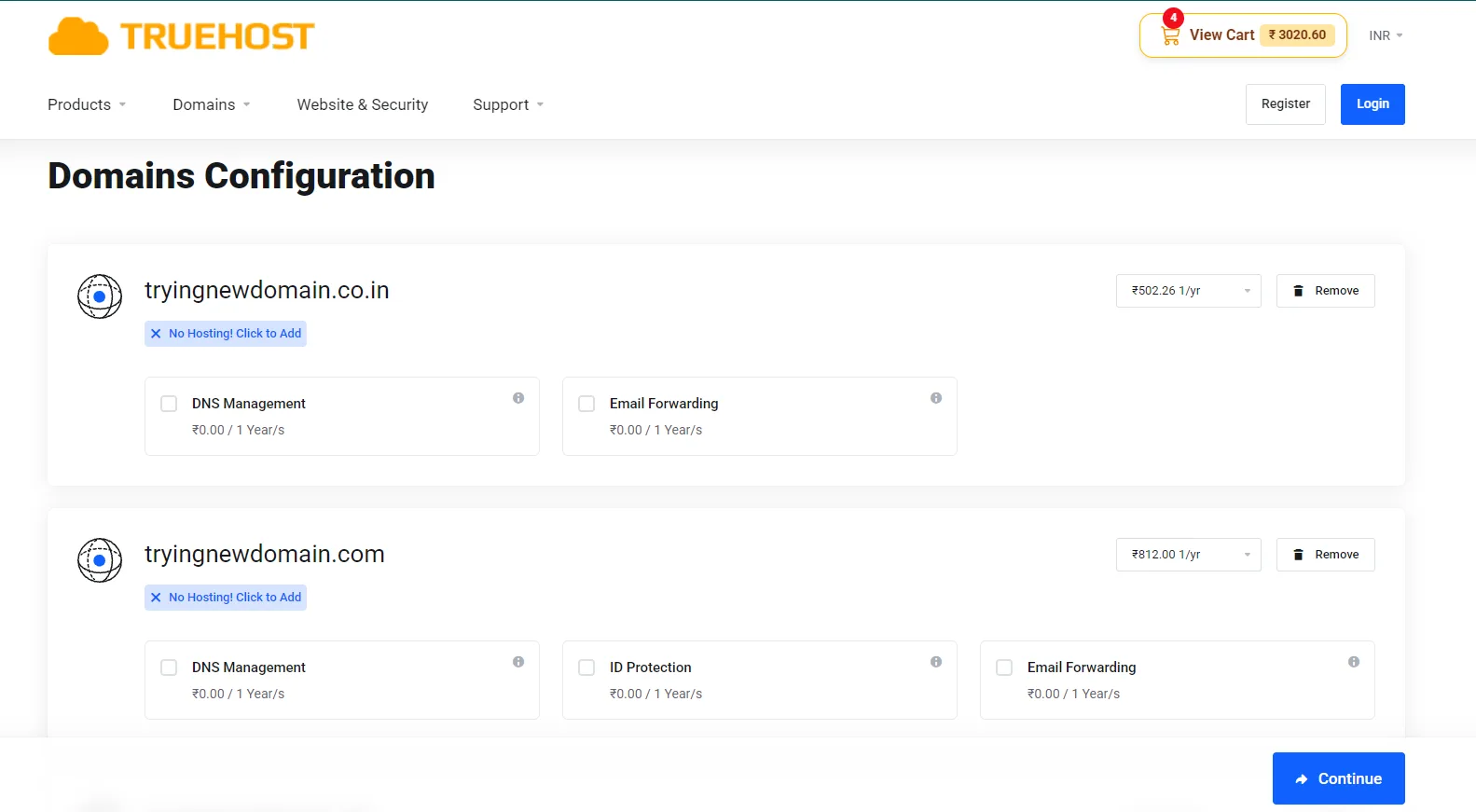1476x812 pixels.
Task: Open Website & Security menu item
Action: 363,104
